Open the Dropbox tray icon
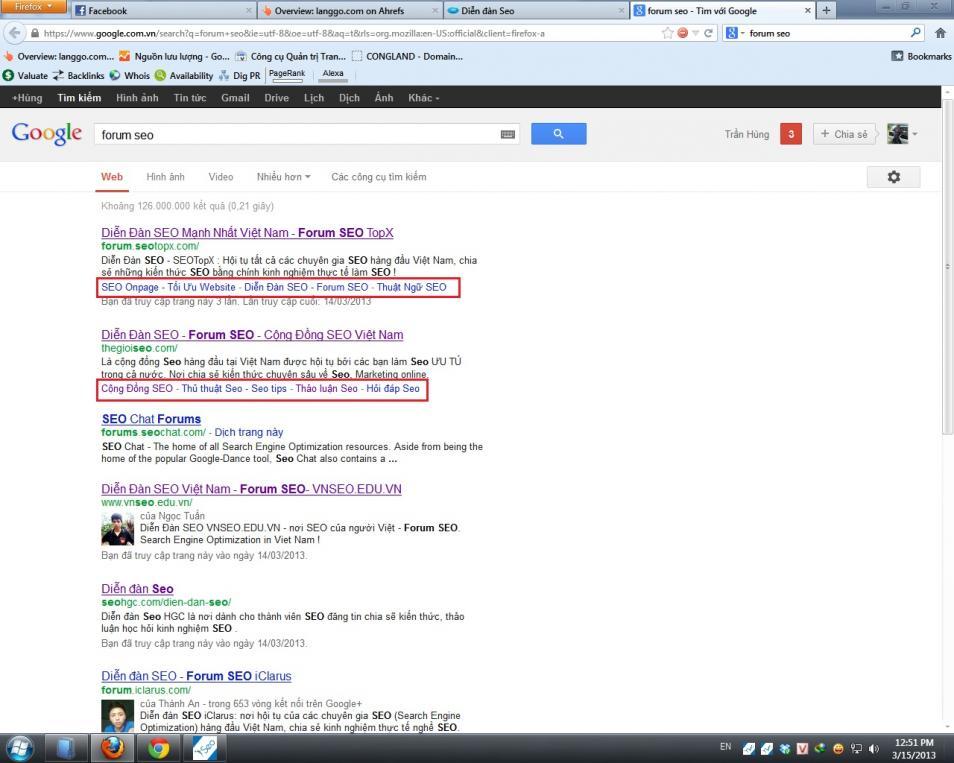 (784, 748)
